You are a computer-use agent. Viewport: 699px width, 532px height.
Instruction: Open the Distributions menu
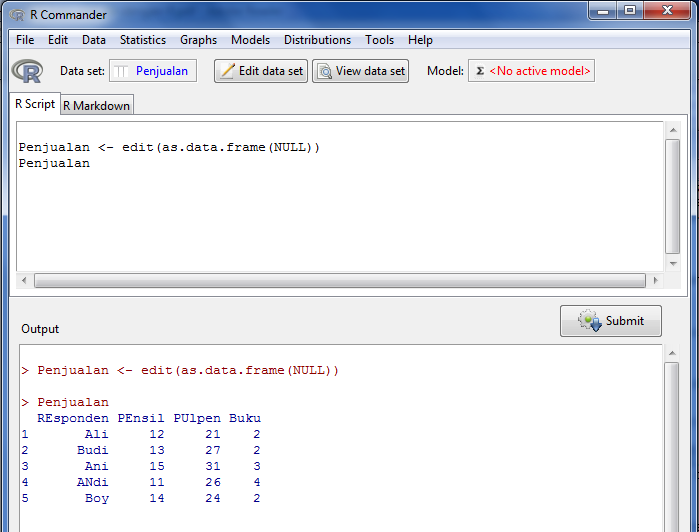317,40
